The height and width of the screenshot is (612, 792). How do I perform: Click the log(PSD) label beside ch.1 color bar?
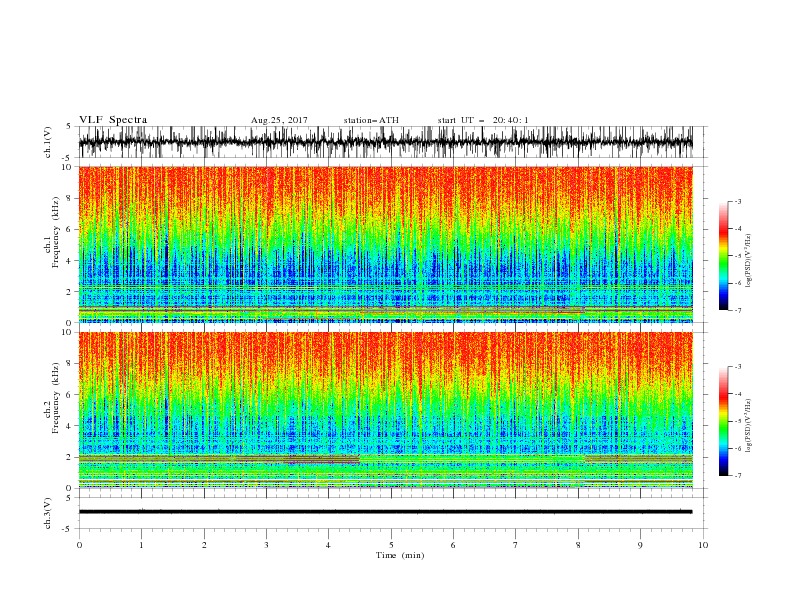coord(749,261)
